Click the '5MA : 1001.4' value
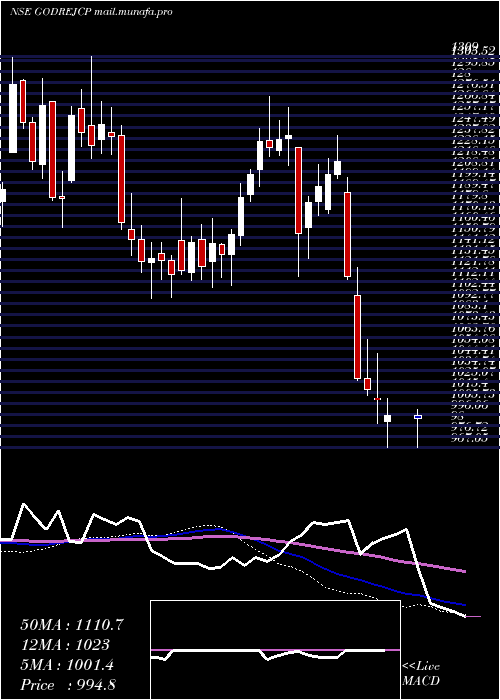Image resolution: width=500 pixels, height=700 pixels. [x=67, y=665]
